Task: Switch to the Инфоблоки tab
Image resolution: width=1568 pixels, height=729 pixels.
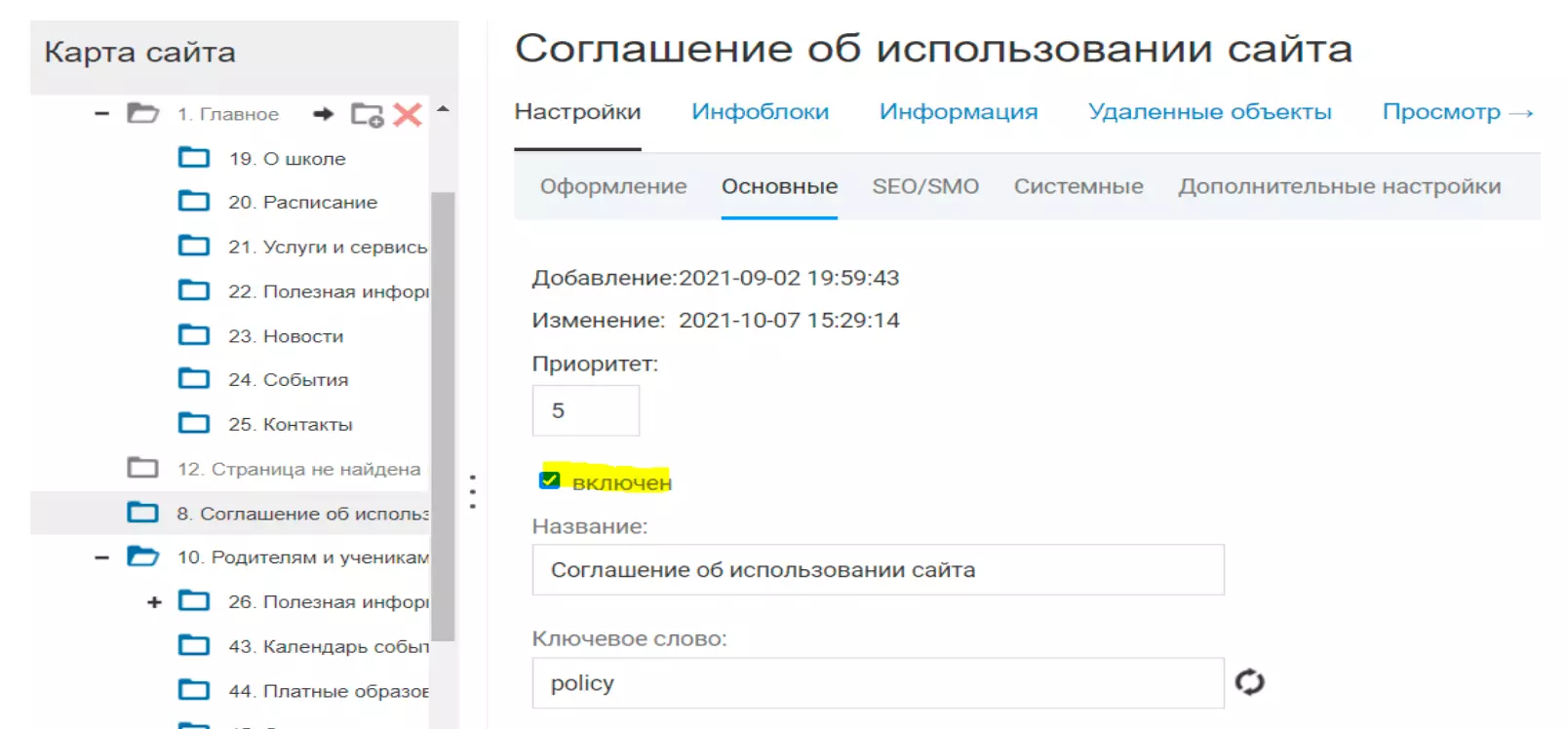Action: [761, 112]
